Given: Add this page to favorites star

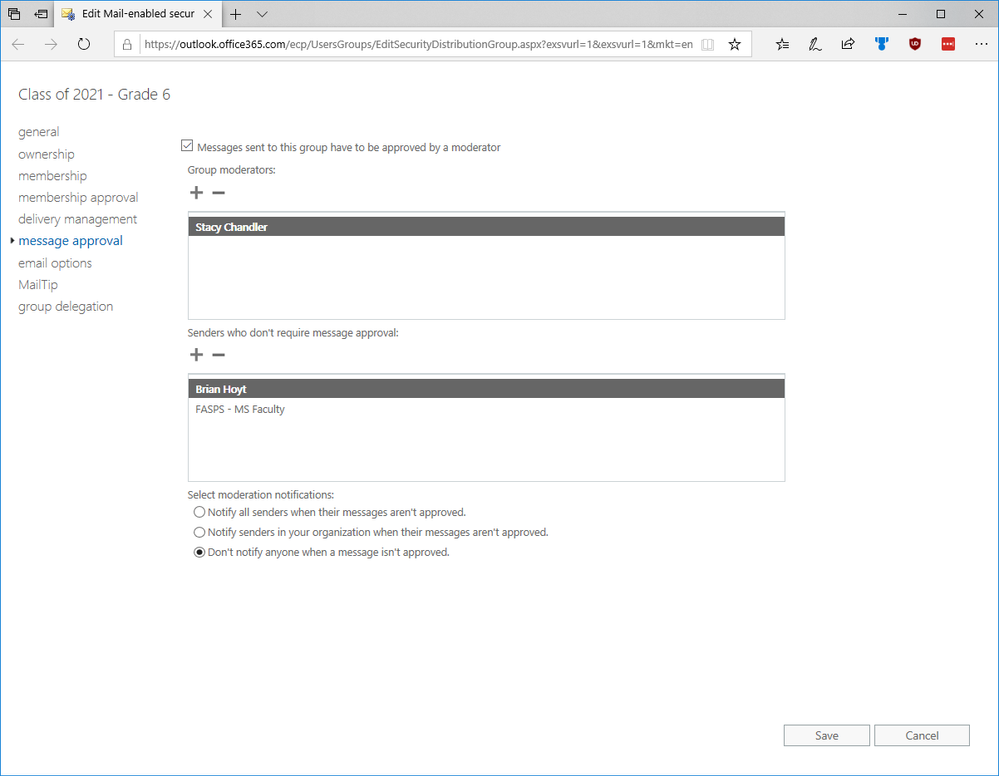Looking at the screenshot, I should click(735, 44).
